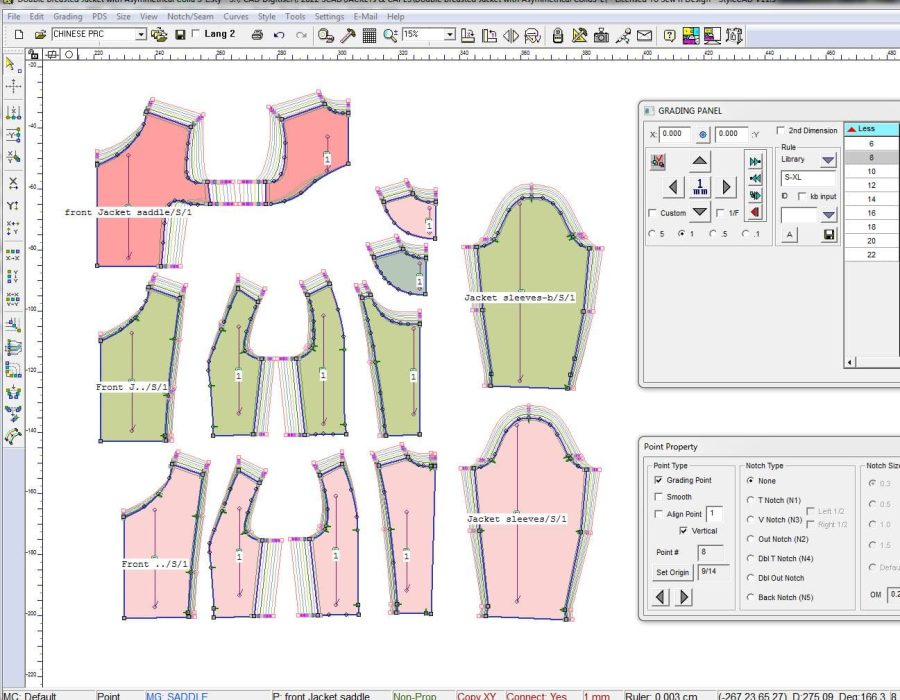Open the CHINESE PRC language dropdown

click(141, 35)
